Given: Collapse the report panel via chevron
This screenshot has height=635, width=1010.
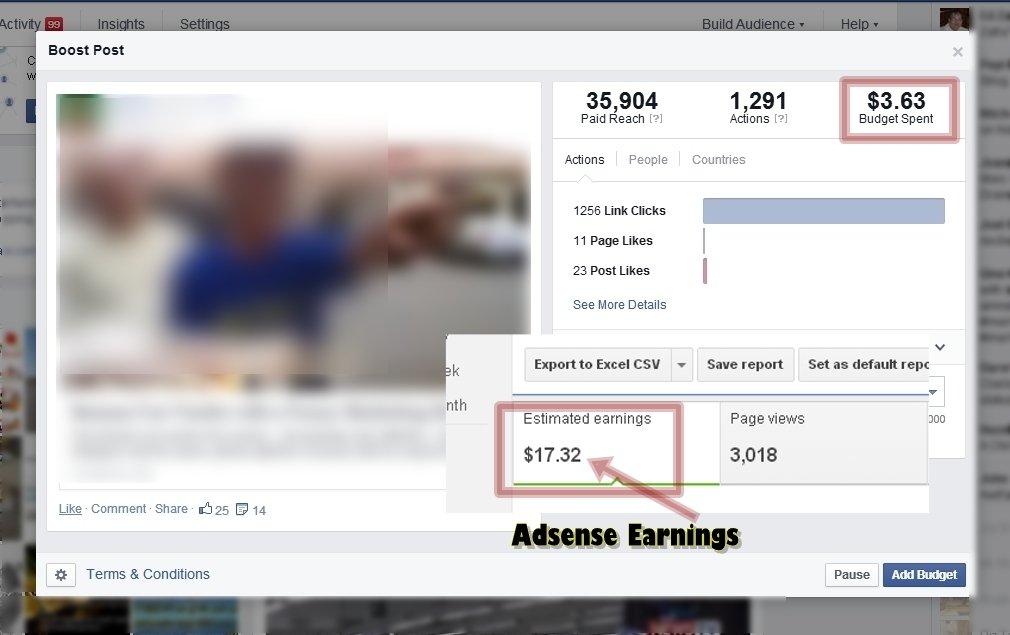Looking at the screenshot, I should (x=938, y=347).
